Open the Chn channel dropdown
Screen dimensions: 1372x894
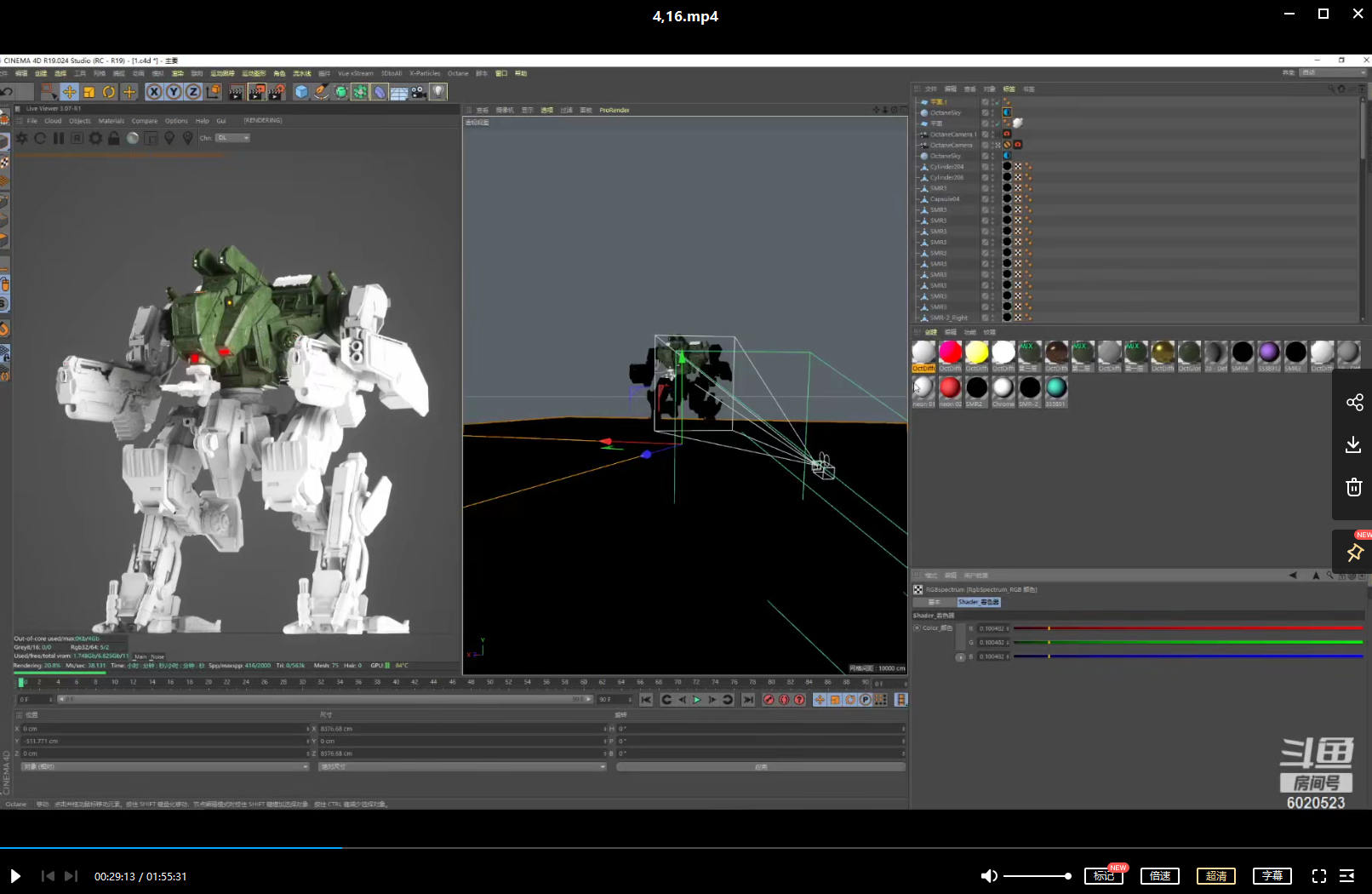click(232, 138)
